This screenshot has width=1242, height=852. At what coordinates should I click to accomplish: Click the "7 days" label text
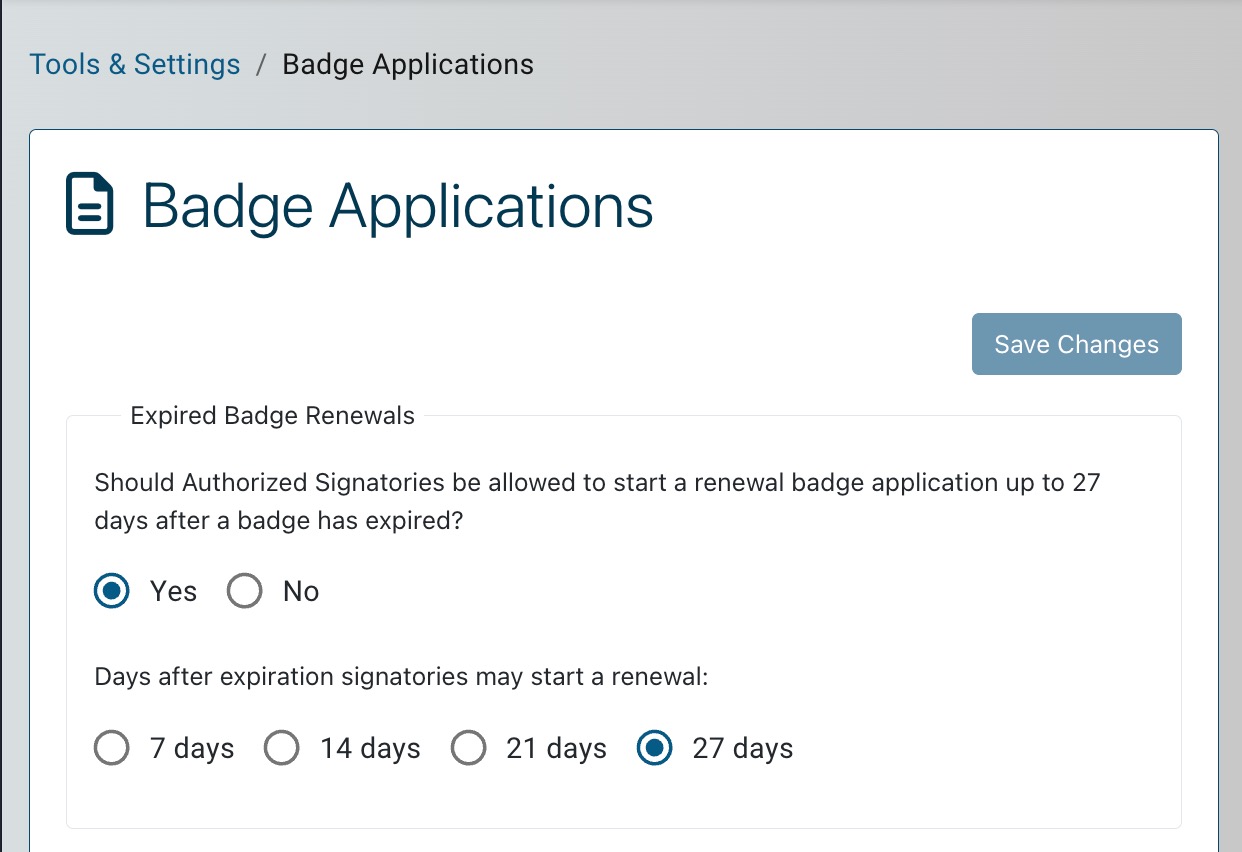192,749
